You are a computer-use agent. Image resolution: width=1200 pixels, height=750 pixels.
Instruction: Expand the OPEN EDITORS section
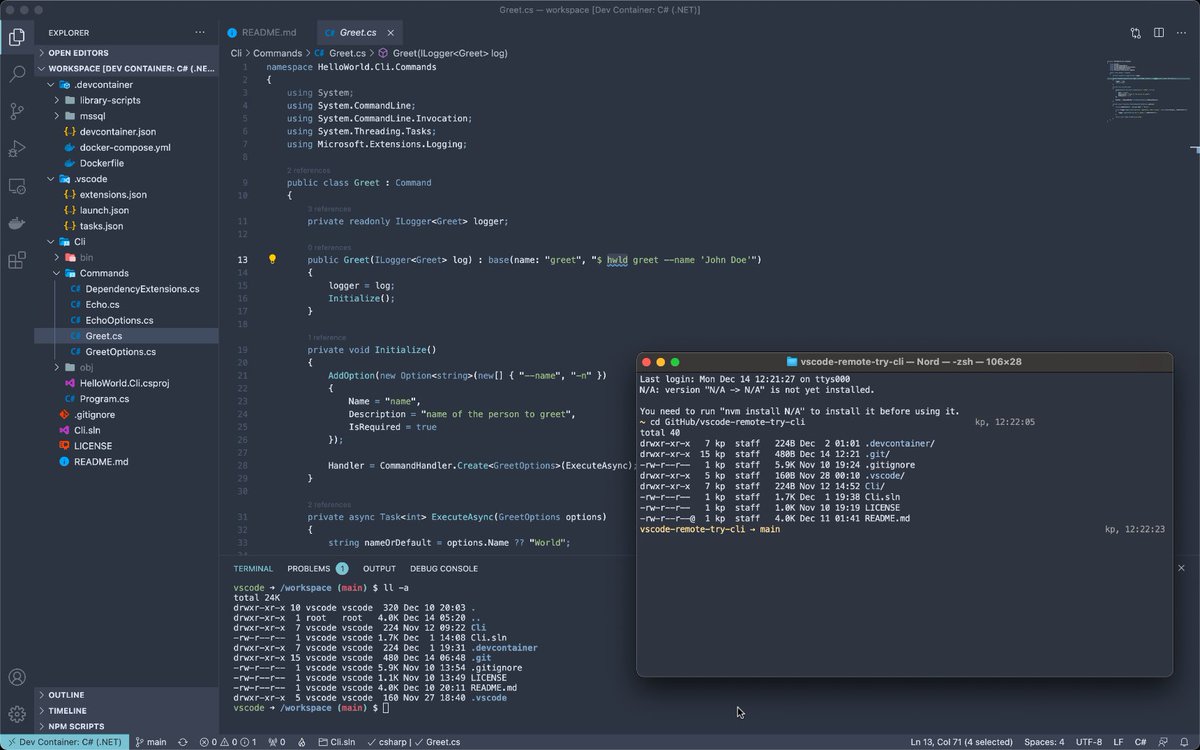tap(126, 53)
